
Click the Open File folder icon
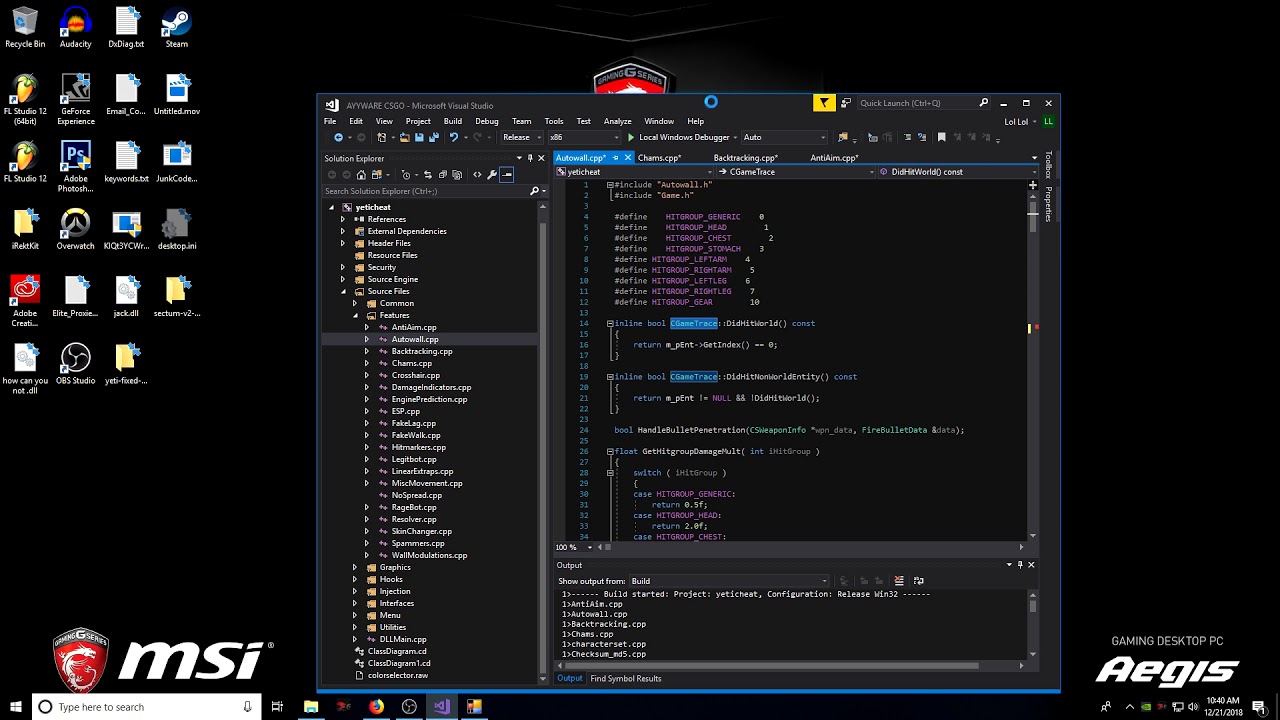(405, 137)
